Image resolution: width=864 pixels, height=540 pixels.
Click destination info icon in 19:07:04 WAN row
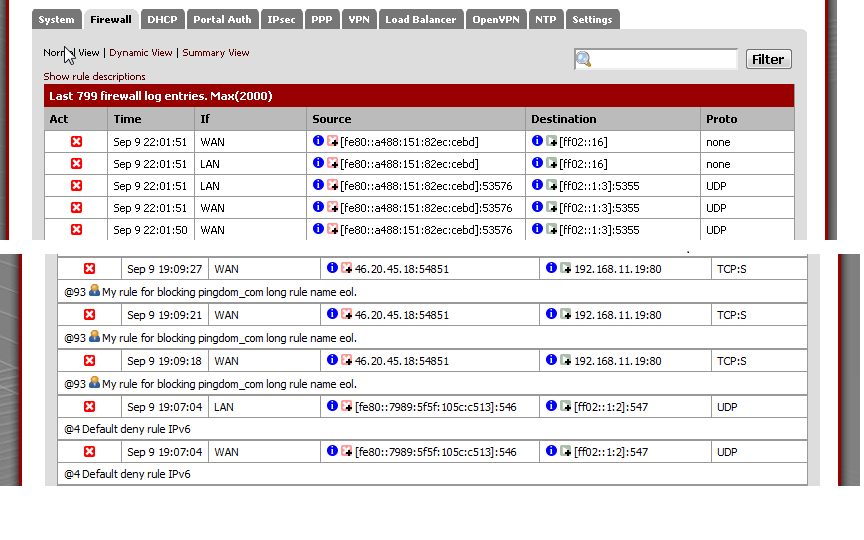coord(551,451)
